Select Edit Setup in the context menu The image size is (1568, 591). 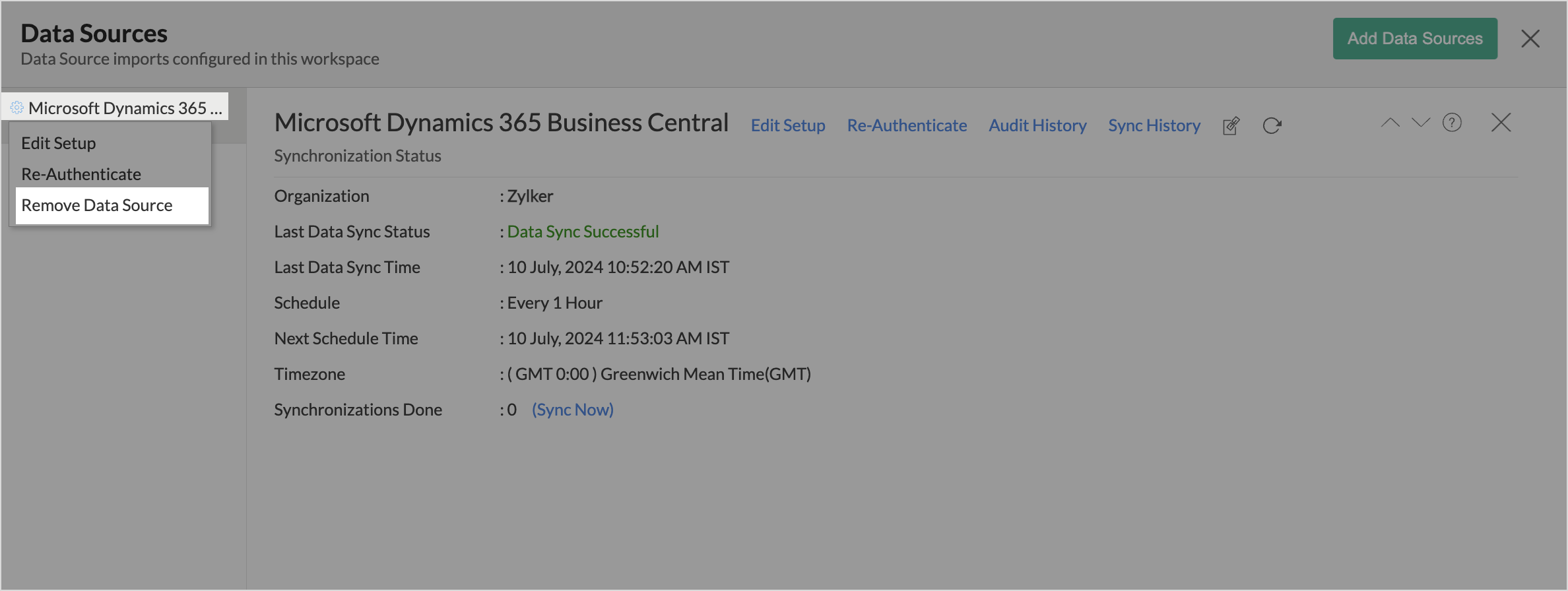point(59,143)
